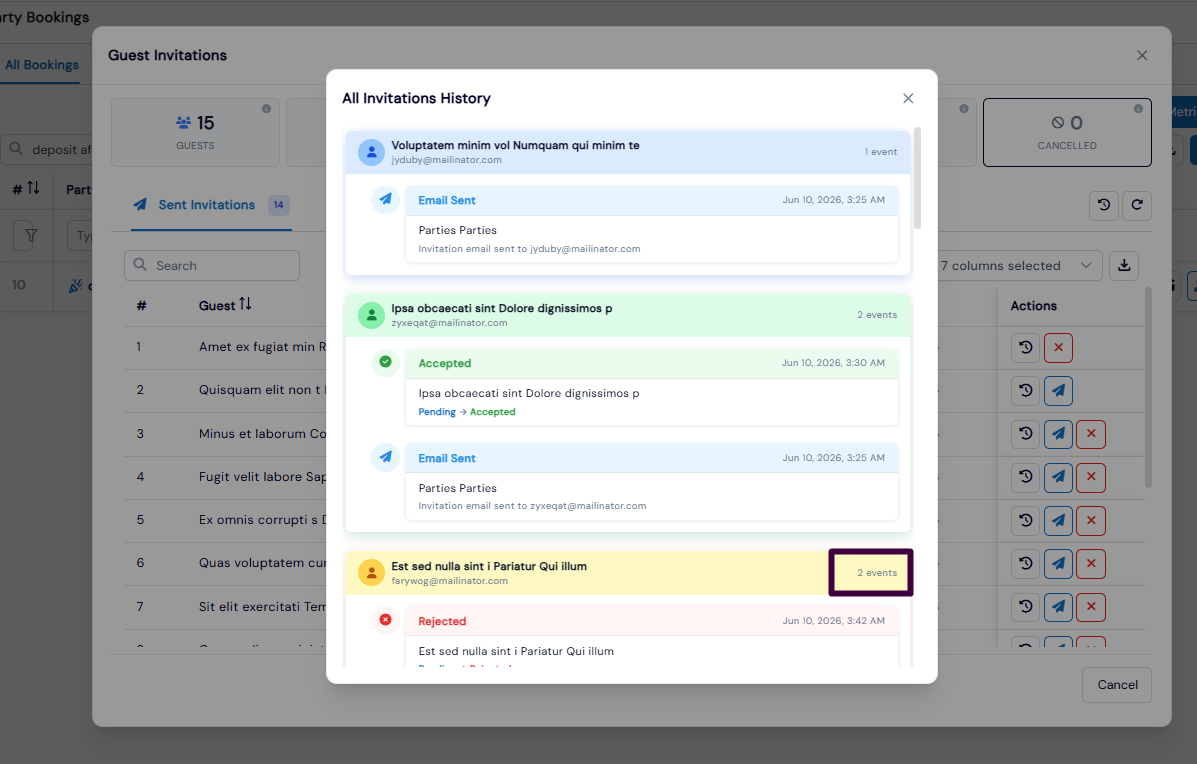Click the Jun 10, 2026, 3:42 AM timestamp

833,621
